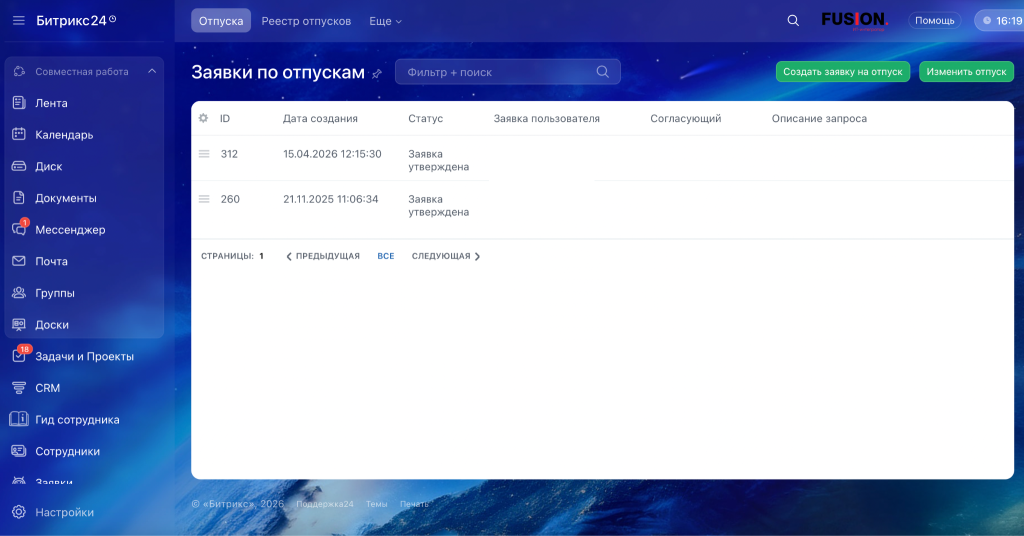Go to the Следующая page of results
Screen dimensions: 1024x536
[x=446, y=256]
